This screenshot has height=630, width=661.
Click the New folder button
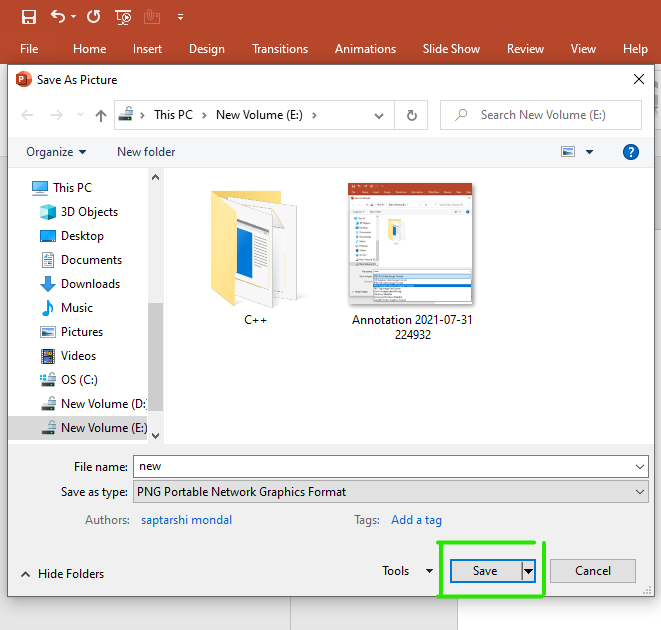(146, 152)
